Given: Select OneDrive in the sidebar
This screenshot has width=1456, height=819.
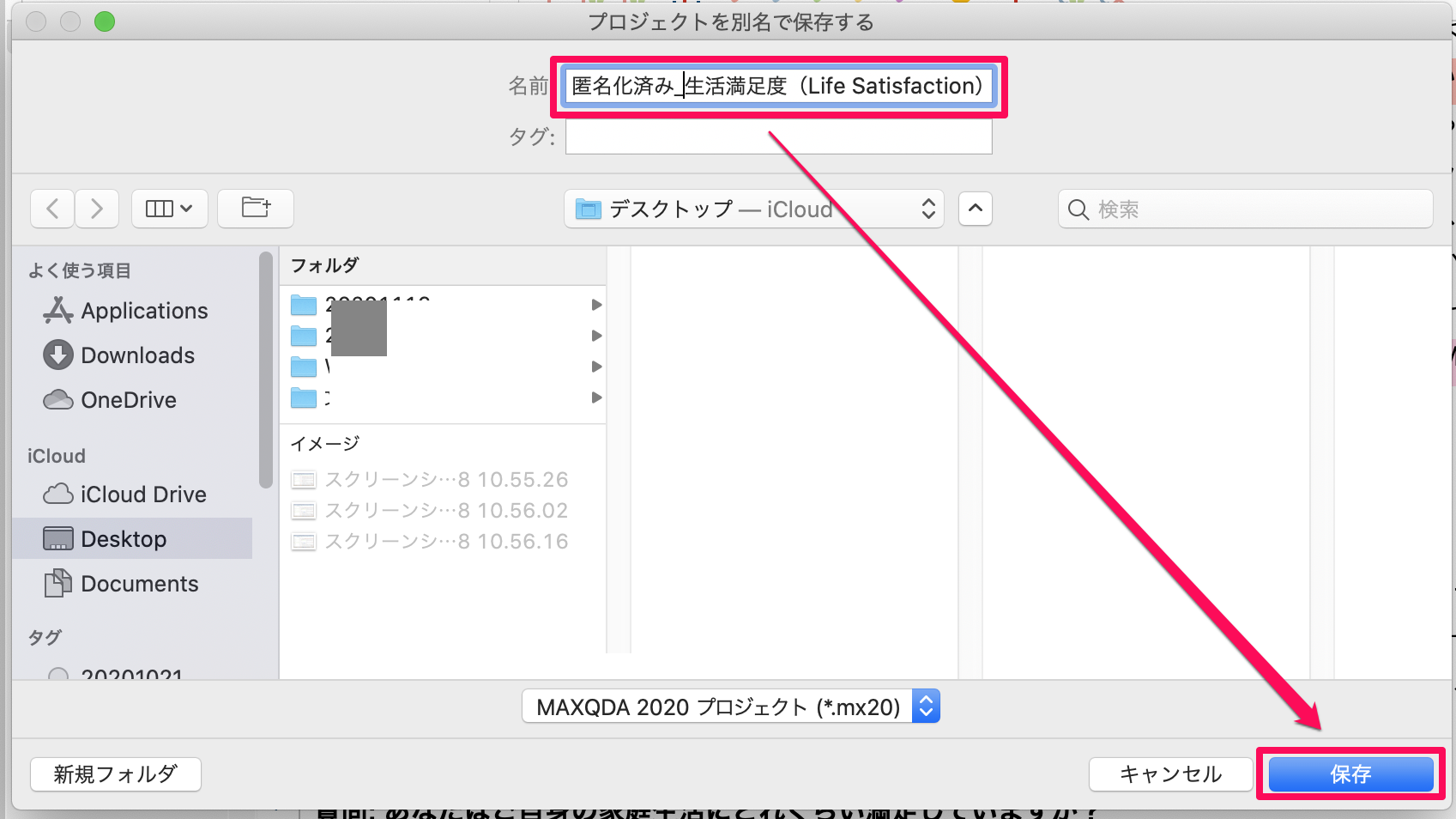Looking at the screenshot, I should click(128, 400).
